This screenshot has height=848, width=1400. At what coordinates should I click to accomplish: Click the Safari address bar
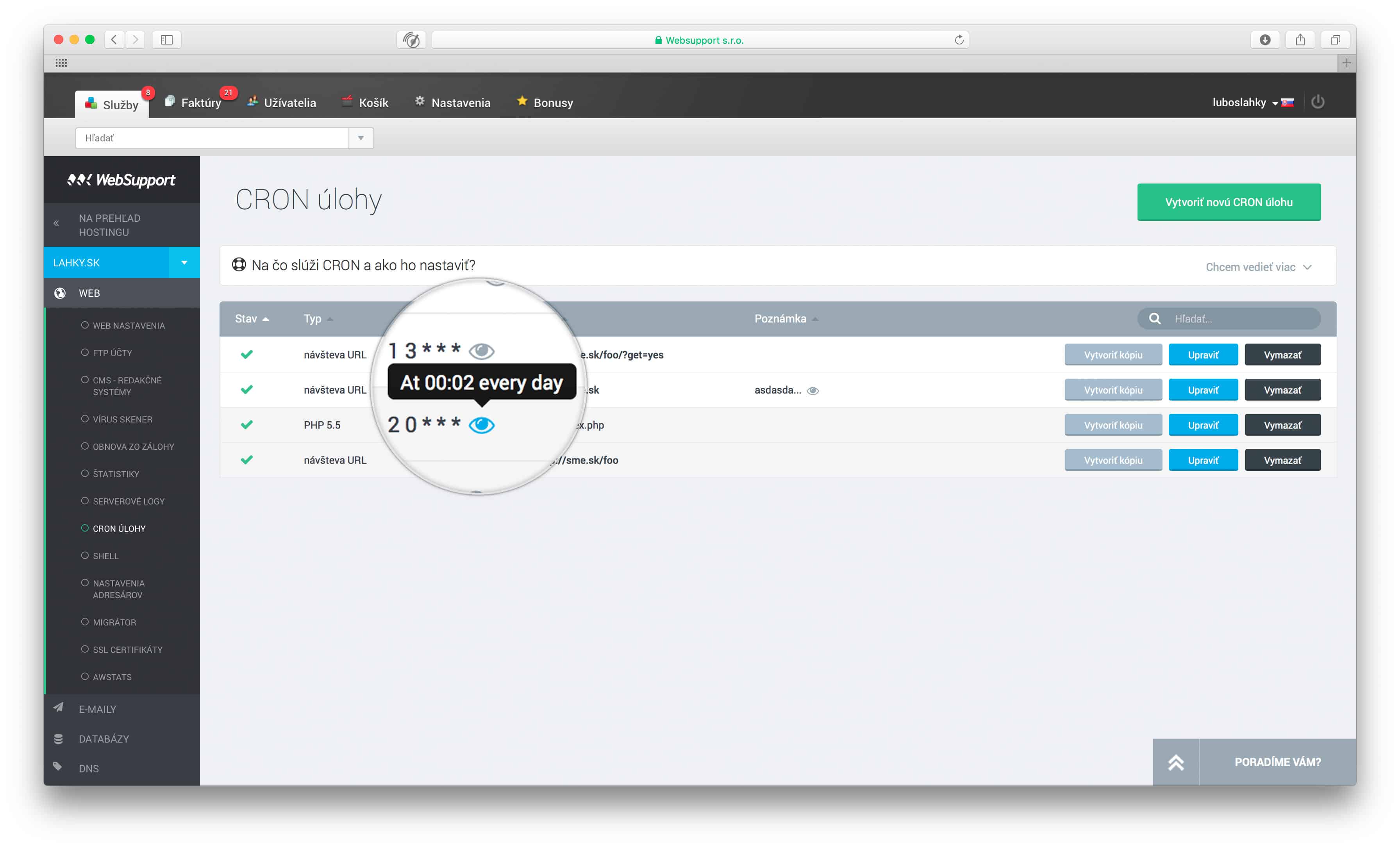[700, 40]
